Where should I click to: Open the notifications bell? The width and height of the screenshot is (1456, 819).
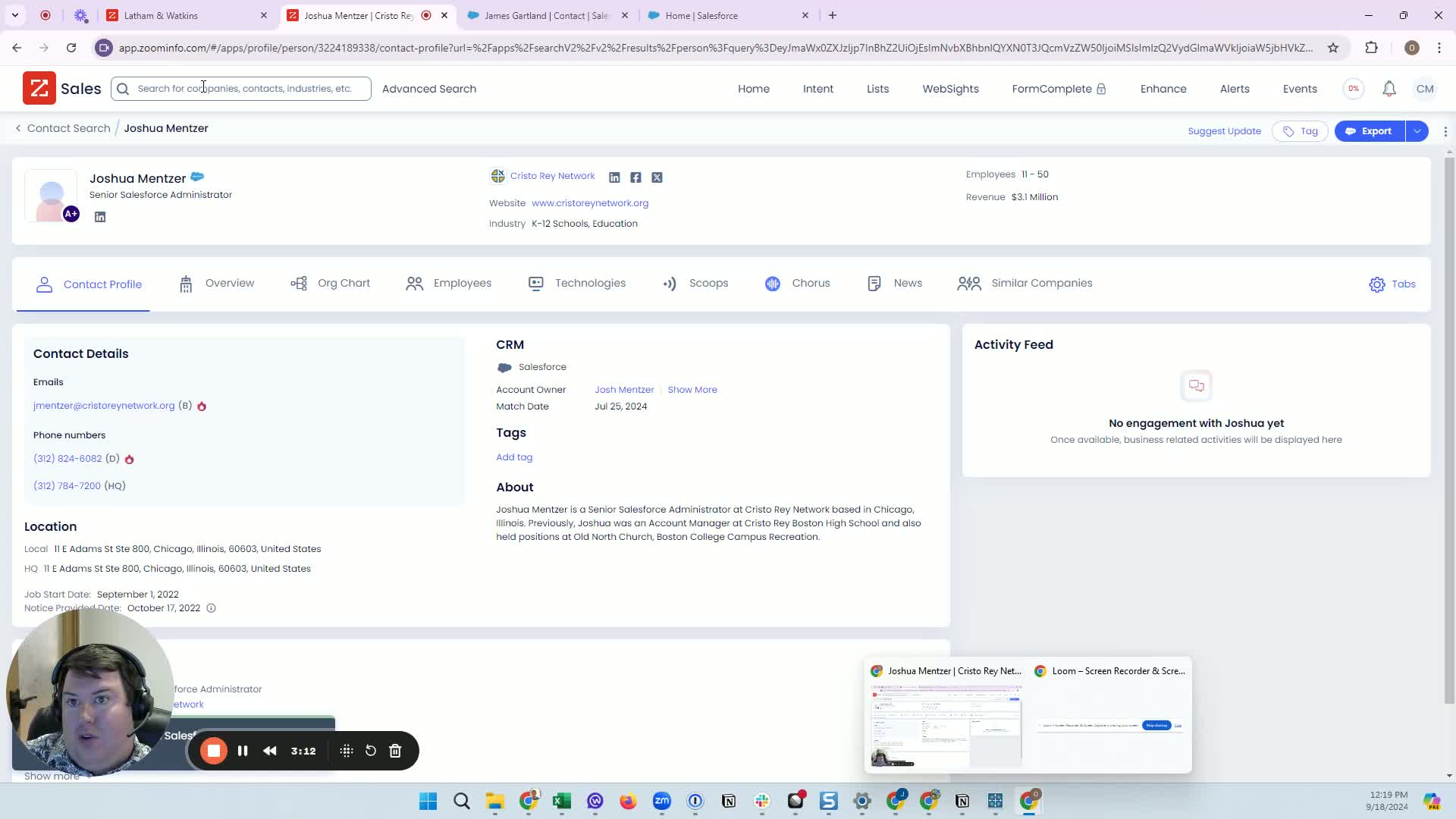[x=1389, y=89]
